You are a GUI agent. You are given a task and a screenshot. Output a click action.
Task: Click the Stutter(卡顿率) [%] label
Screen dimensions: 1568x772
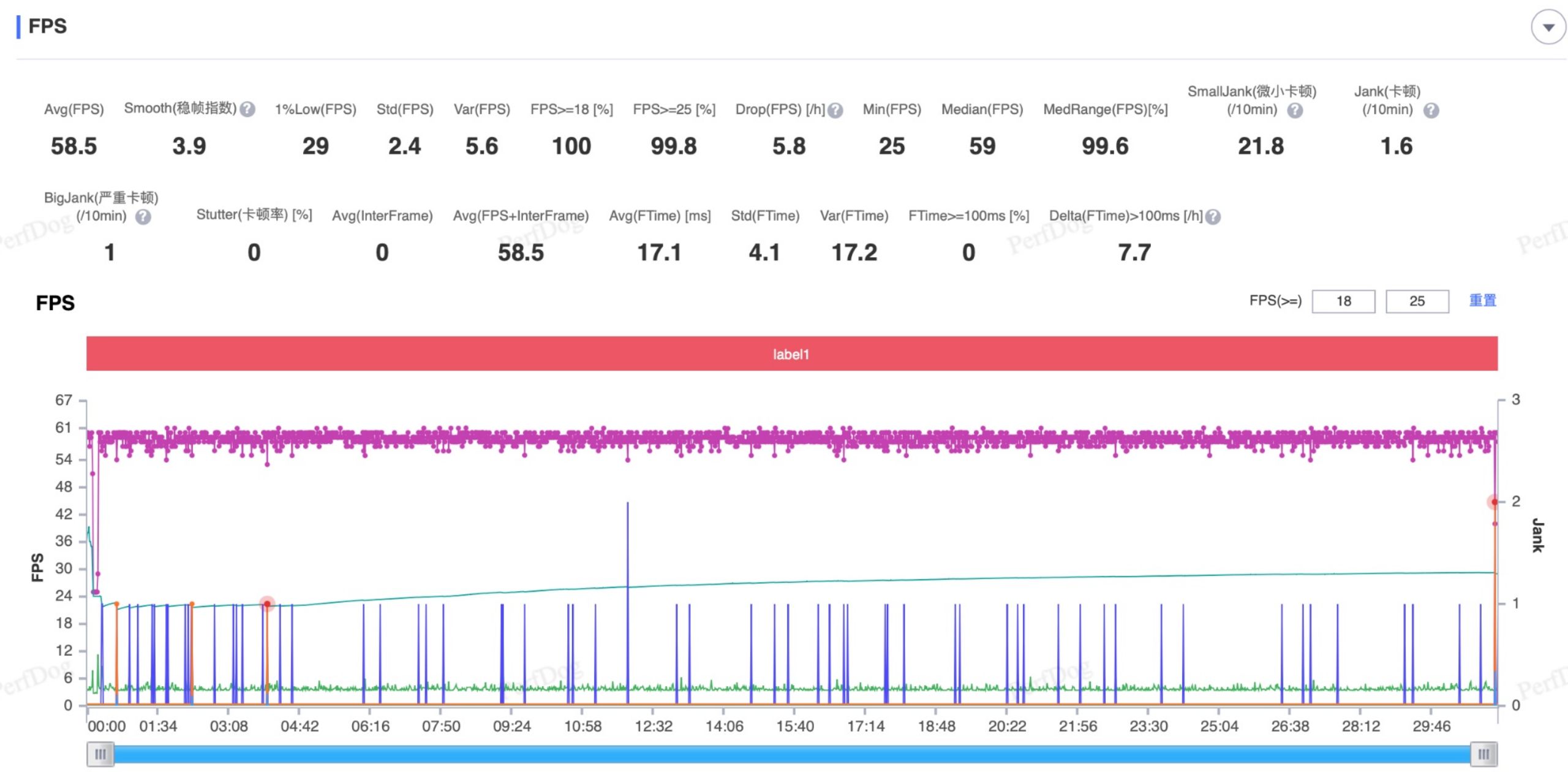point(254,216)
